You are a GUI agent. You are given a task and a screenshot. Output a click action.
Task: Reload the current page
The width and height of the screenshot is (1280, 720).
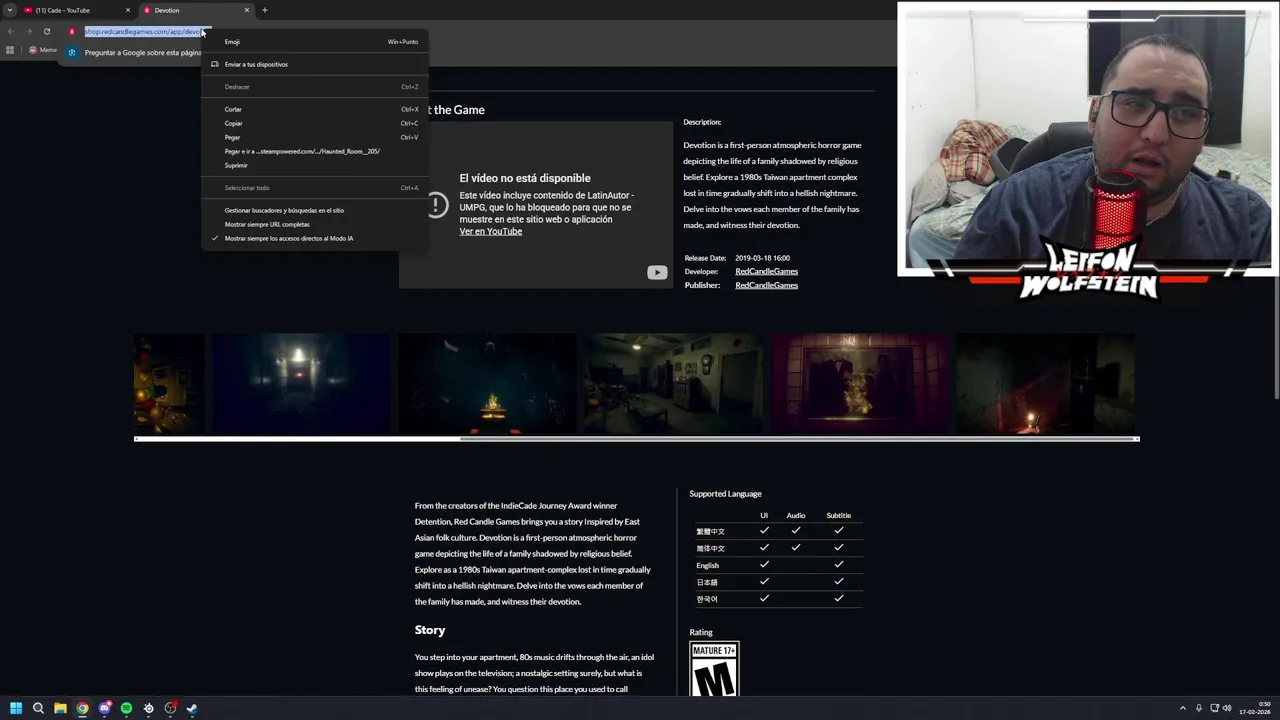click(x=46, y=31)
